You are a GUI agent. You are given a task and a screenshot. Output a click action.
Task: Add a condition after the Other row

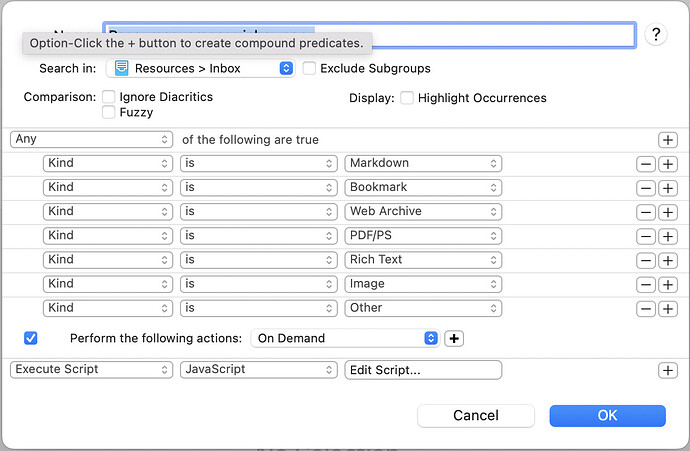pos(668,309)
